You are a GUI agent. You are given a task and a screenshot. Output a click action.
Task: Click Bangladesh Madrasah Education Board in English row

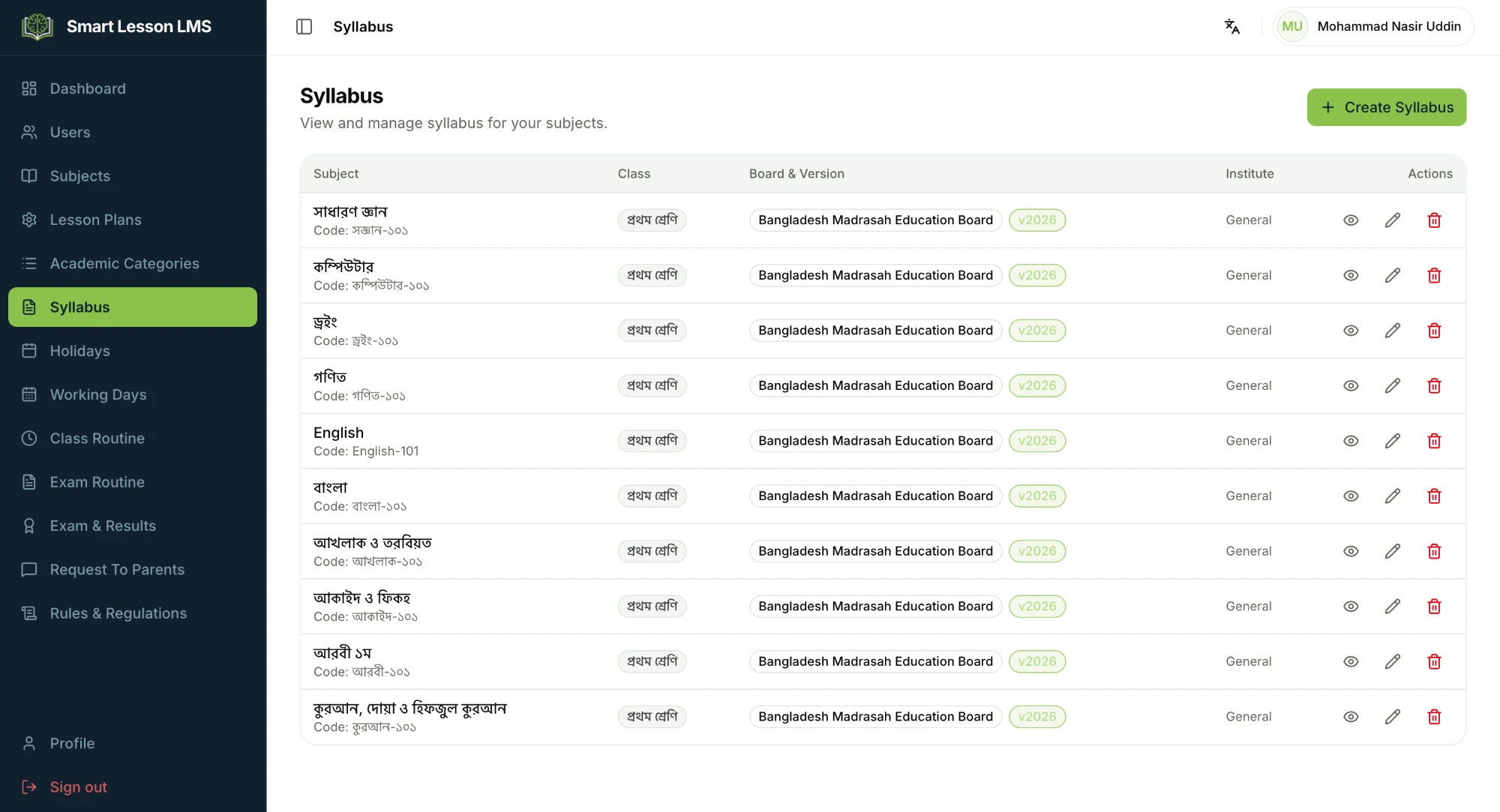(x=875, y=441)
